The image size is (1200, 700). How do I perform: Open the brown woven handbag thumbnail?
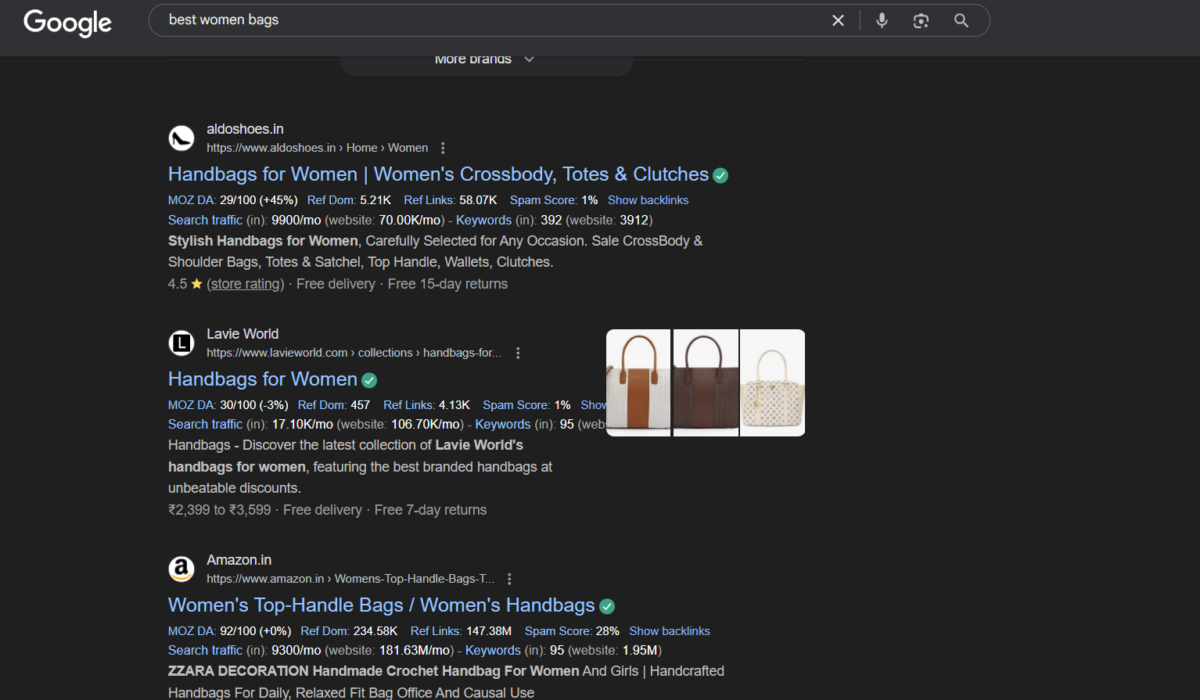point(705,382)
